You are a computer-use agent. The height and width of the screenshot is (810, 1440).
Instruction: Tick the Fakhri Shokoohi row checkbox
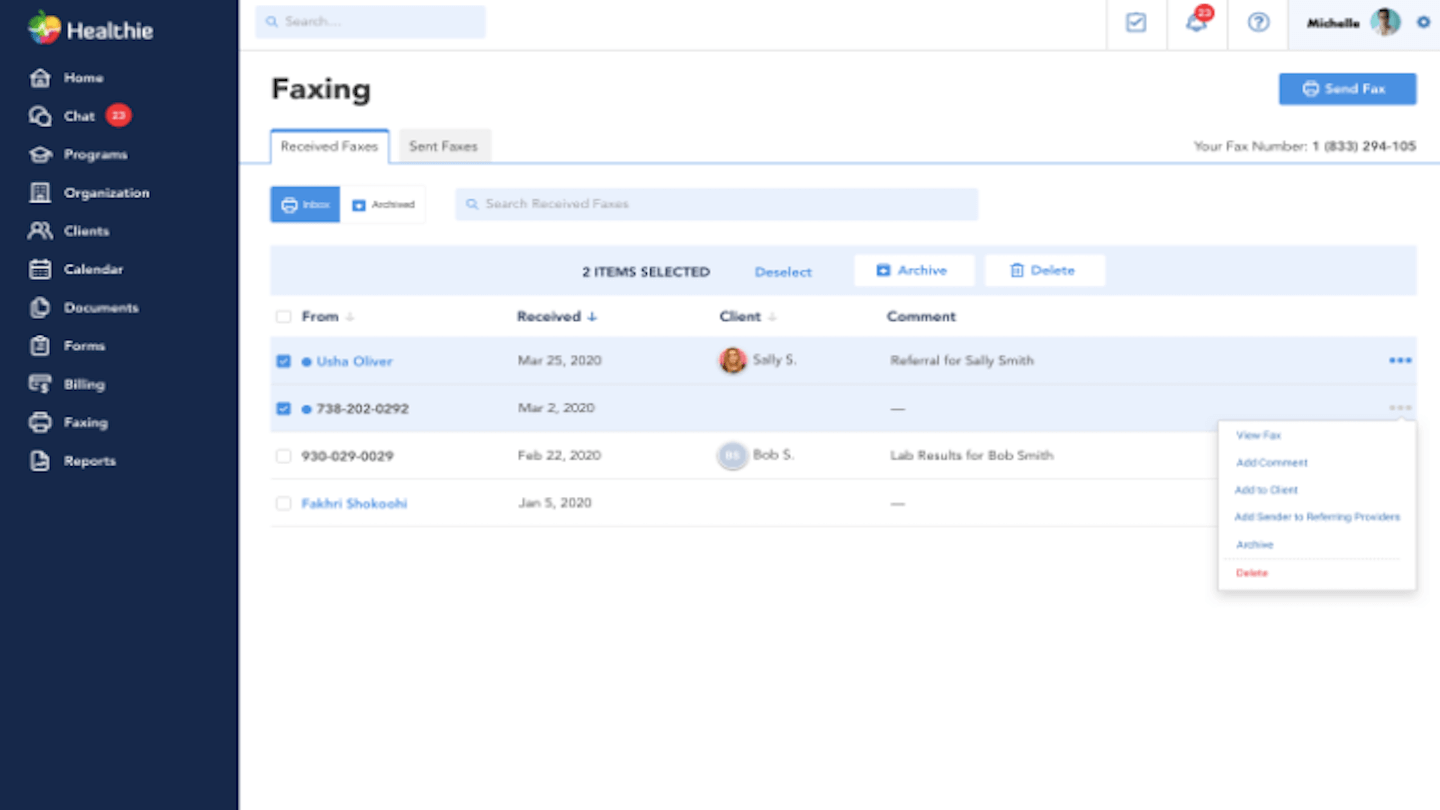(x=283, y=504)
